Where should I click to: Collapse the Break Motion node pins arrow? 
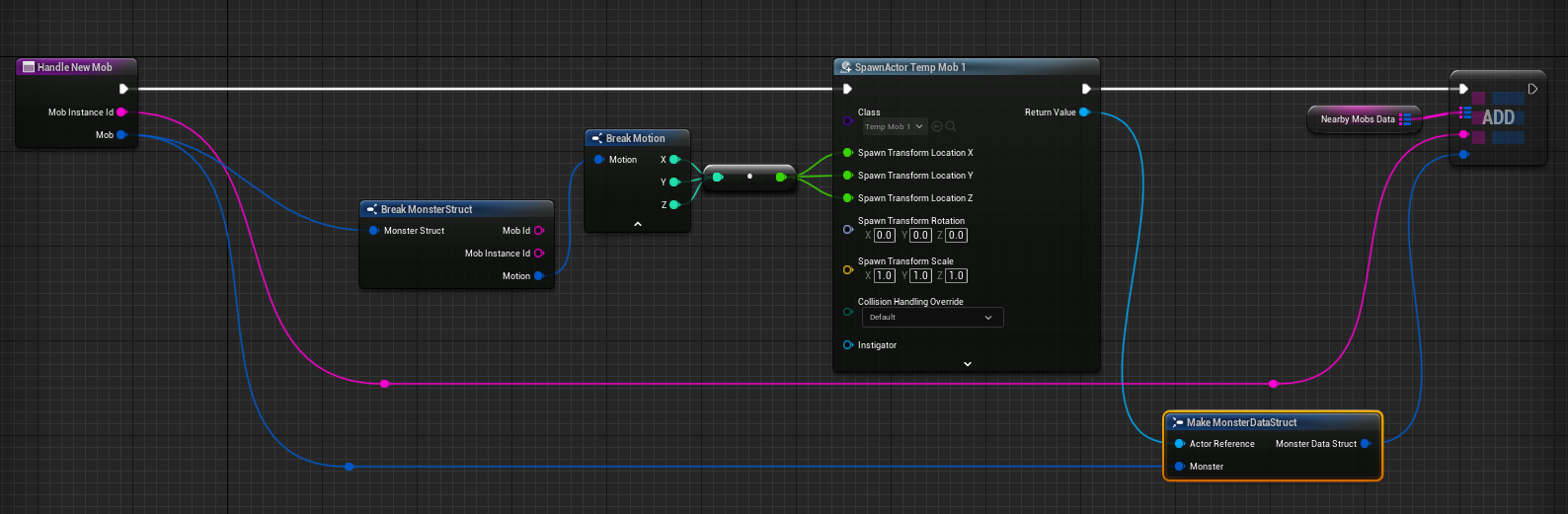[638, 224]
